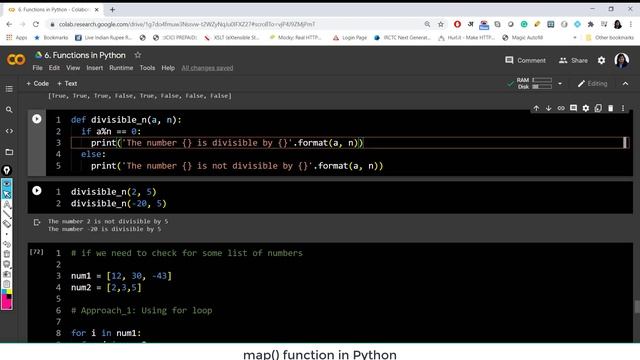The width and height of the screenshot is (640, 360).
Task: Add a new Text cell
Action: (67, 83)
